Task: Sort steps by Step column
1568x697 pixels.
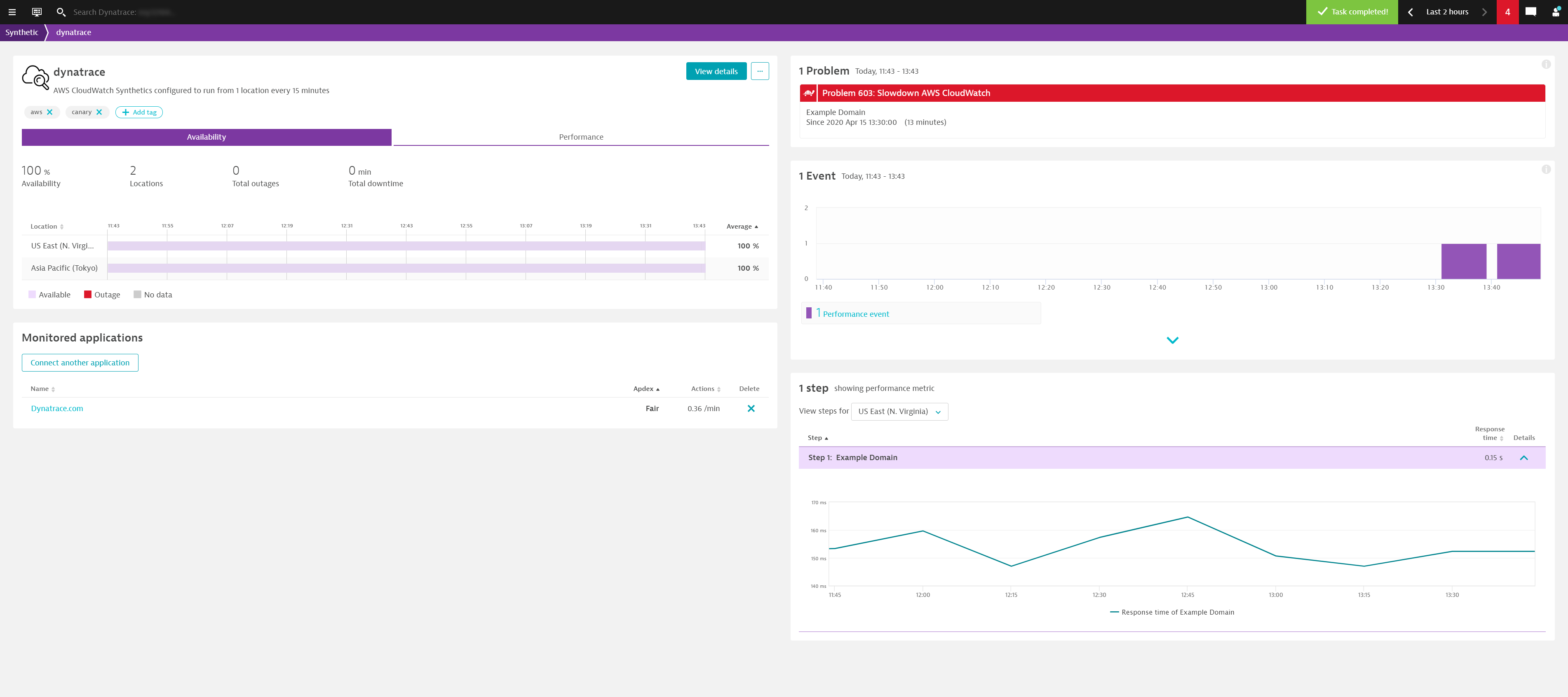Action: tap(817, 438)
